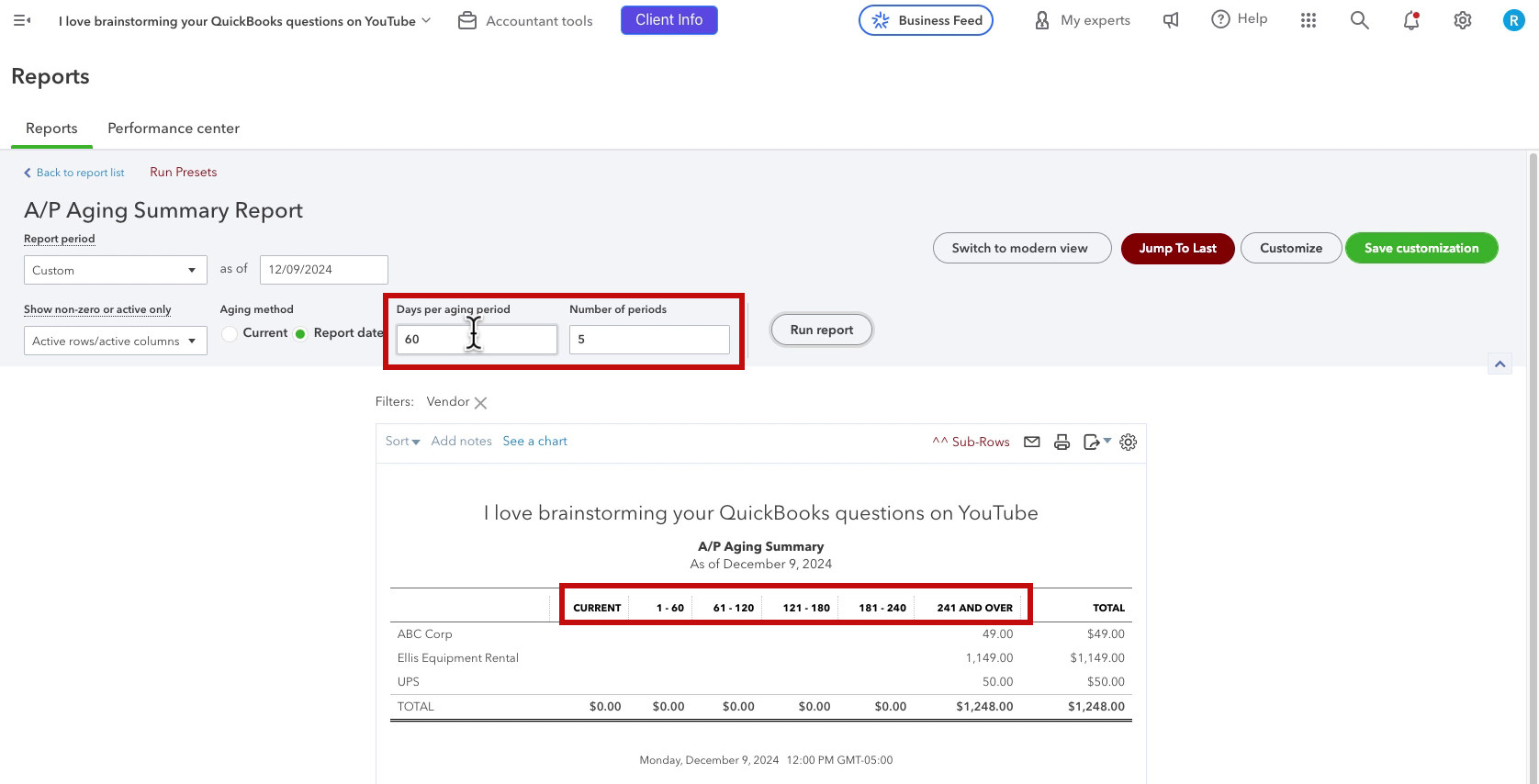Viewport: 1539px width, 784px height.
Task: Expand the Sort dropdown
Action: pyautogui.click(x=402, y=442)
